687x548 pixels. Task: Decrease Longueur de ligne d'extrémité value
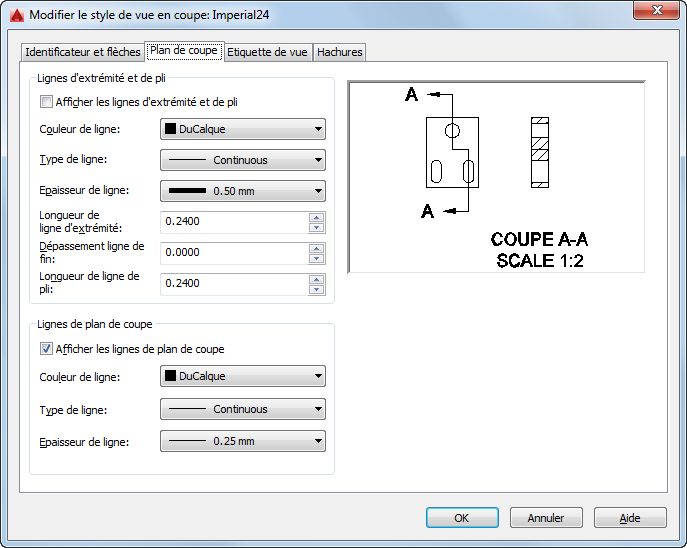point(316,227)
